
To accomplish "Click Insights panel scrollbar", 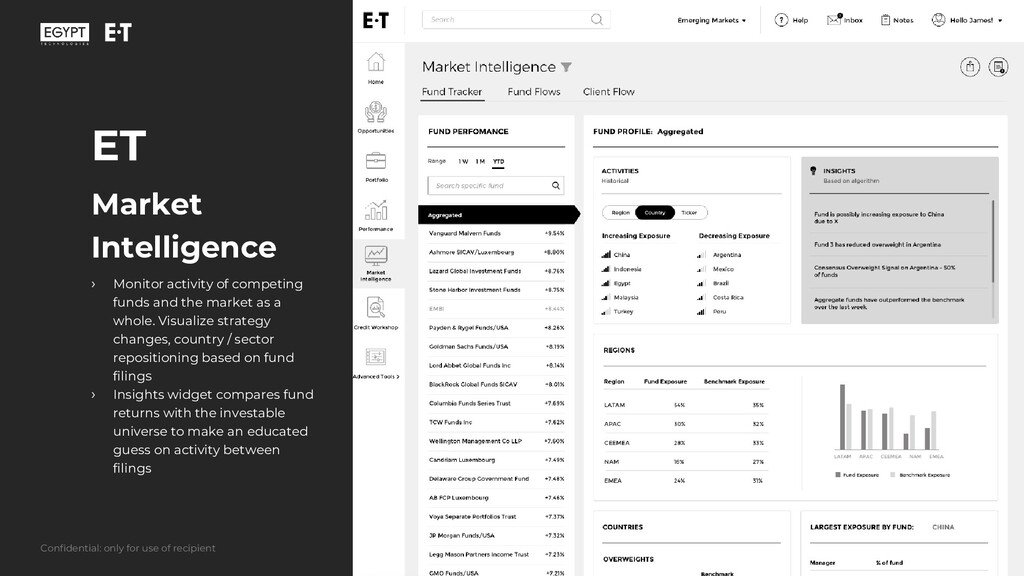I will [x=993, y=242].
